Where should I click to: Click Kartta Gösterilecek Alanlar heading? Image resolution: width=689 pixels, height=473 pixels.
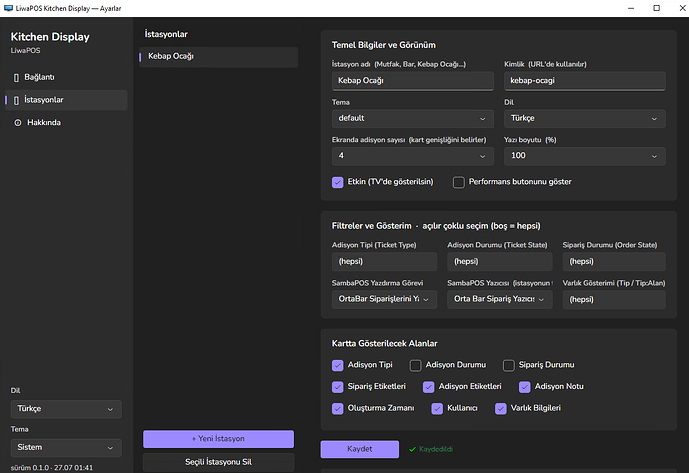pyautogui.click(x=384, y=344)
